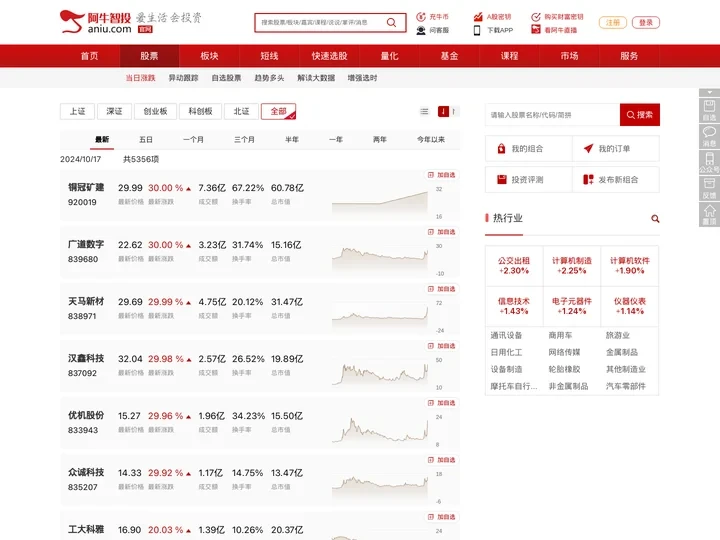This screenshot has width=720, height=540.
Task: Click the 置顶 home sidebar icon
Action: coord(709,214)
